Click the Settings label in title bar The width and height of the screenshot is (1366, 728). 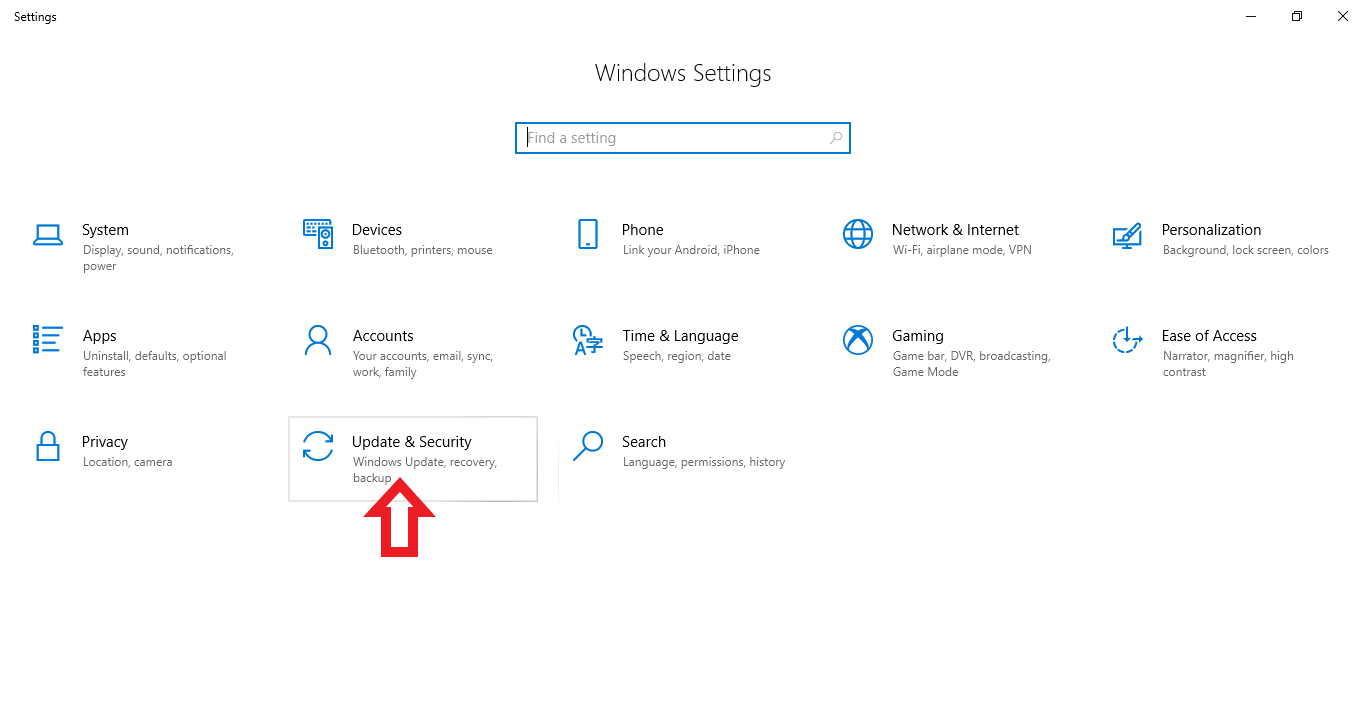click(x=35, y=16)
